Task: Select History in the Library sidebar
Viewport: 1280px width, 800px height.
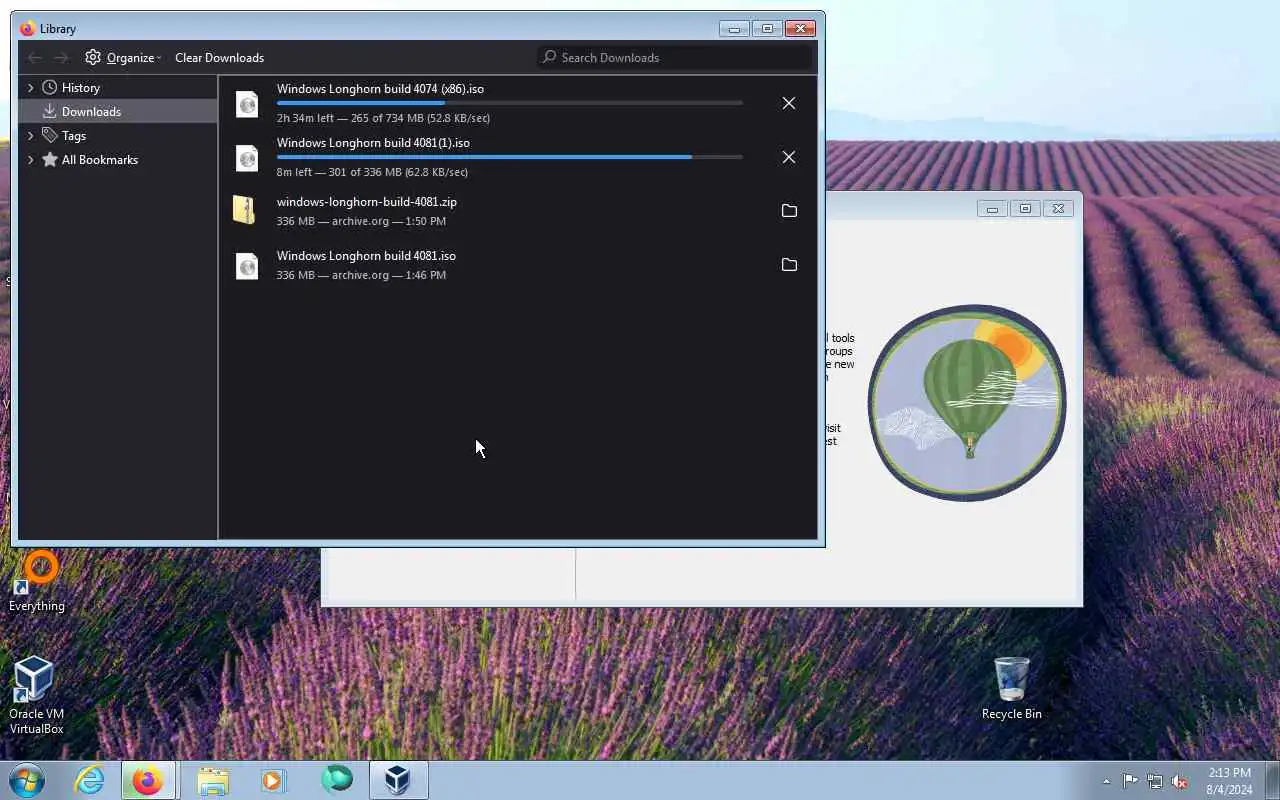Action: tap(118, 87)
